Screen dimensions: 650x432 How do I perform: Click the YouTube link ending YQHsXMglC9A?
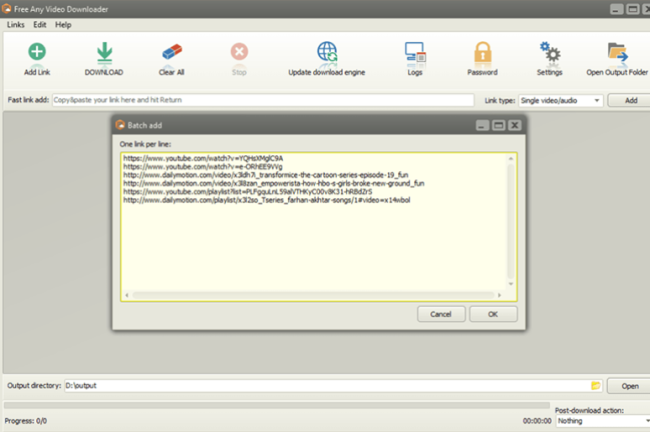click(203, 158)
